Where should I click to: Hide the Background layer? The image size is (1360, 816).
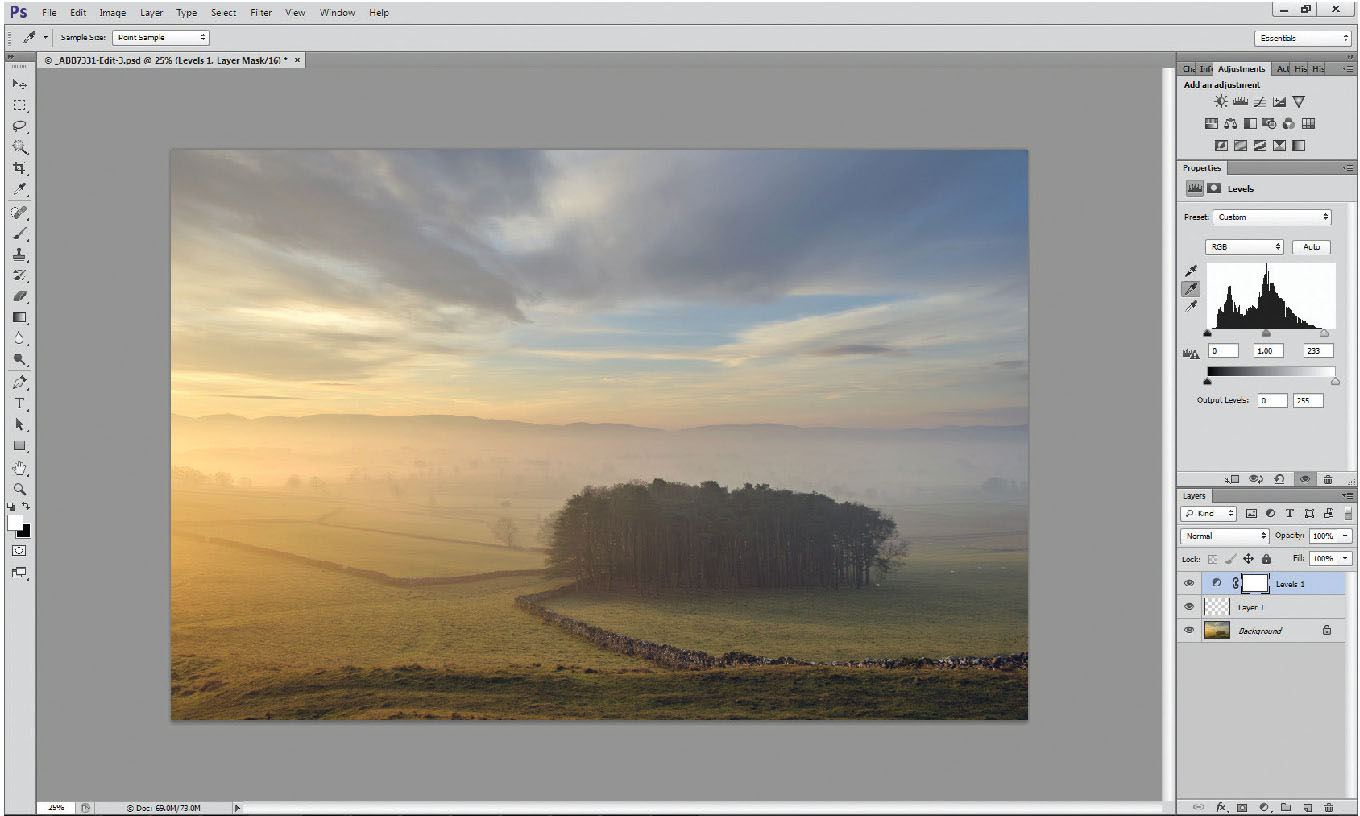(1189, 631)
